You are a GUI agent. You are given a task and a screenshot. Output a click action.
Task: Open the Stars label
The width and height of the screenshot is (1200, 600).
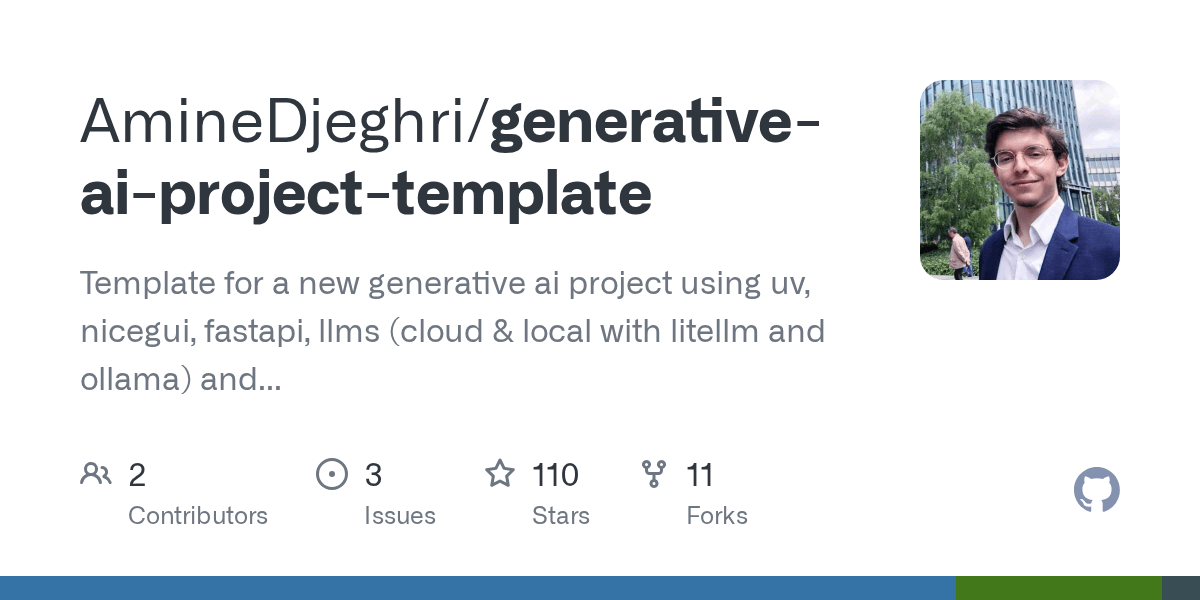coord(561,516)
